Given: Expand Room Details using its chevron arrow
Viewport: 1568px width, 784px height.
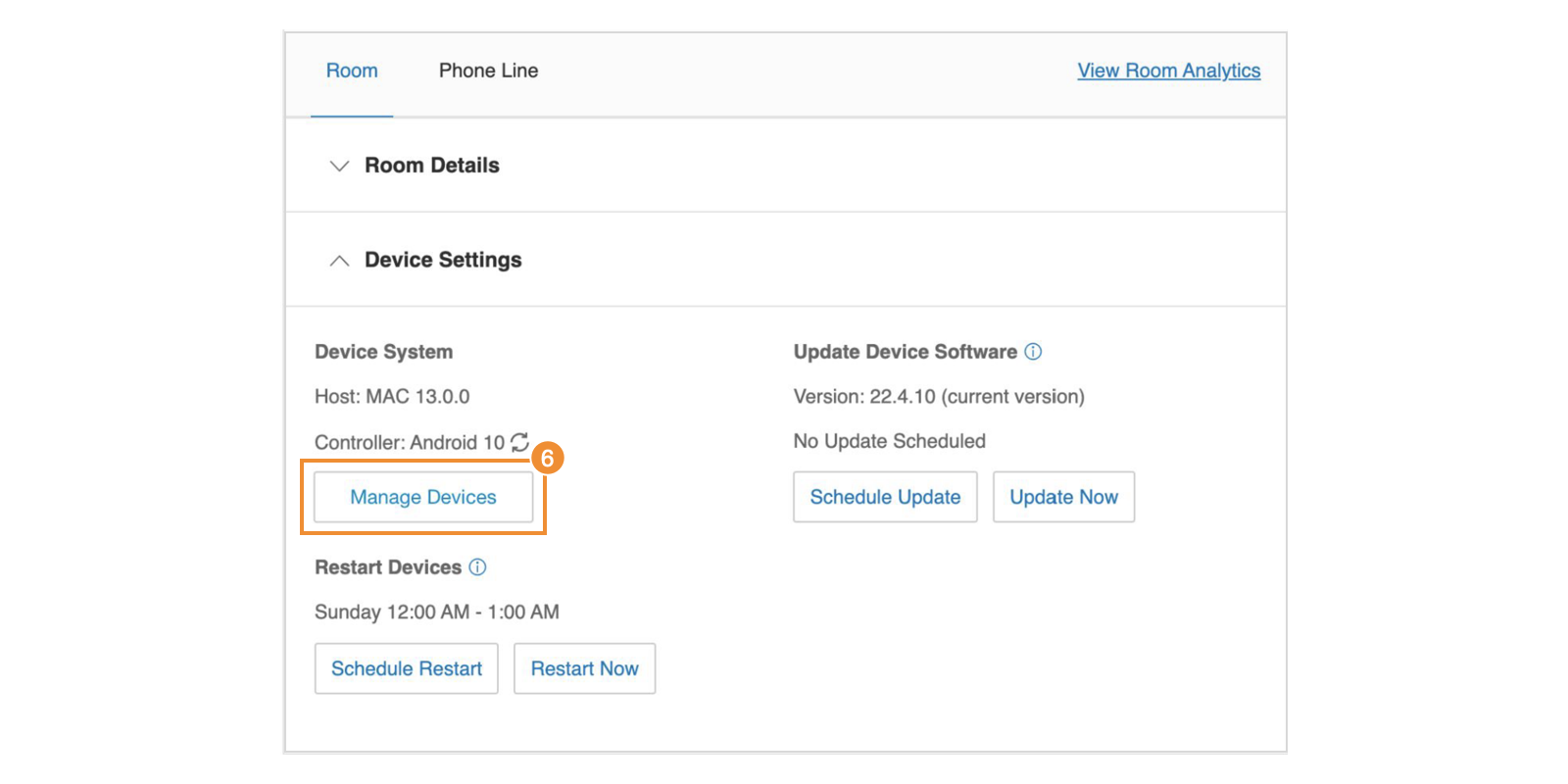Looking at the screenshot, I should [x=339, y=166].
